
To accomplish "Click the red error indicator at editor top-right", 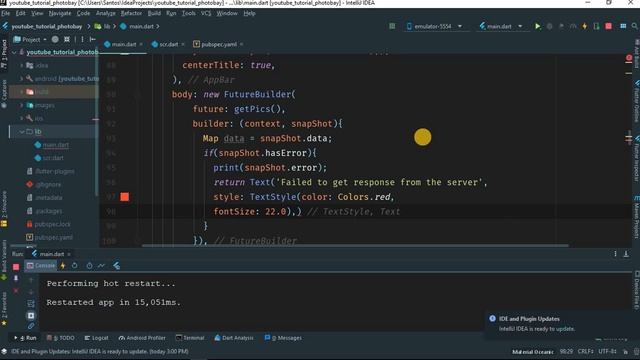I will point(629,58).
